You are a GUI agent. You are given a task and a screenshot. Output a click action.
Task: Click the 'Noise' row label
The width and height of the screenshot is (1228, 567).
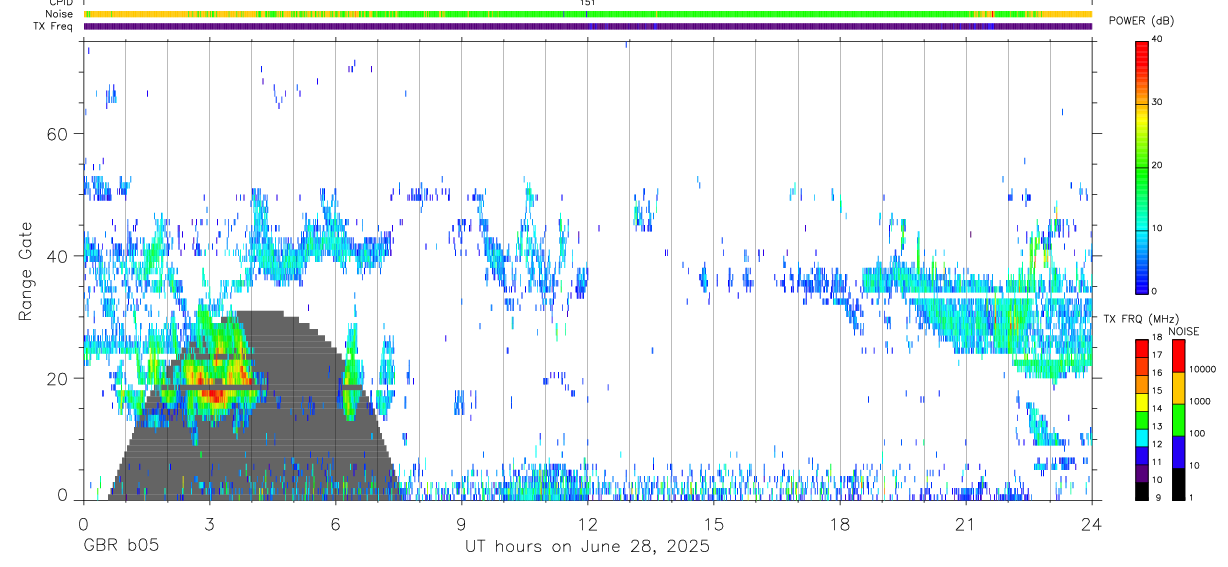[59, 14]
